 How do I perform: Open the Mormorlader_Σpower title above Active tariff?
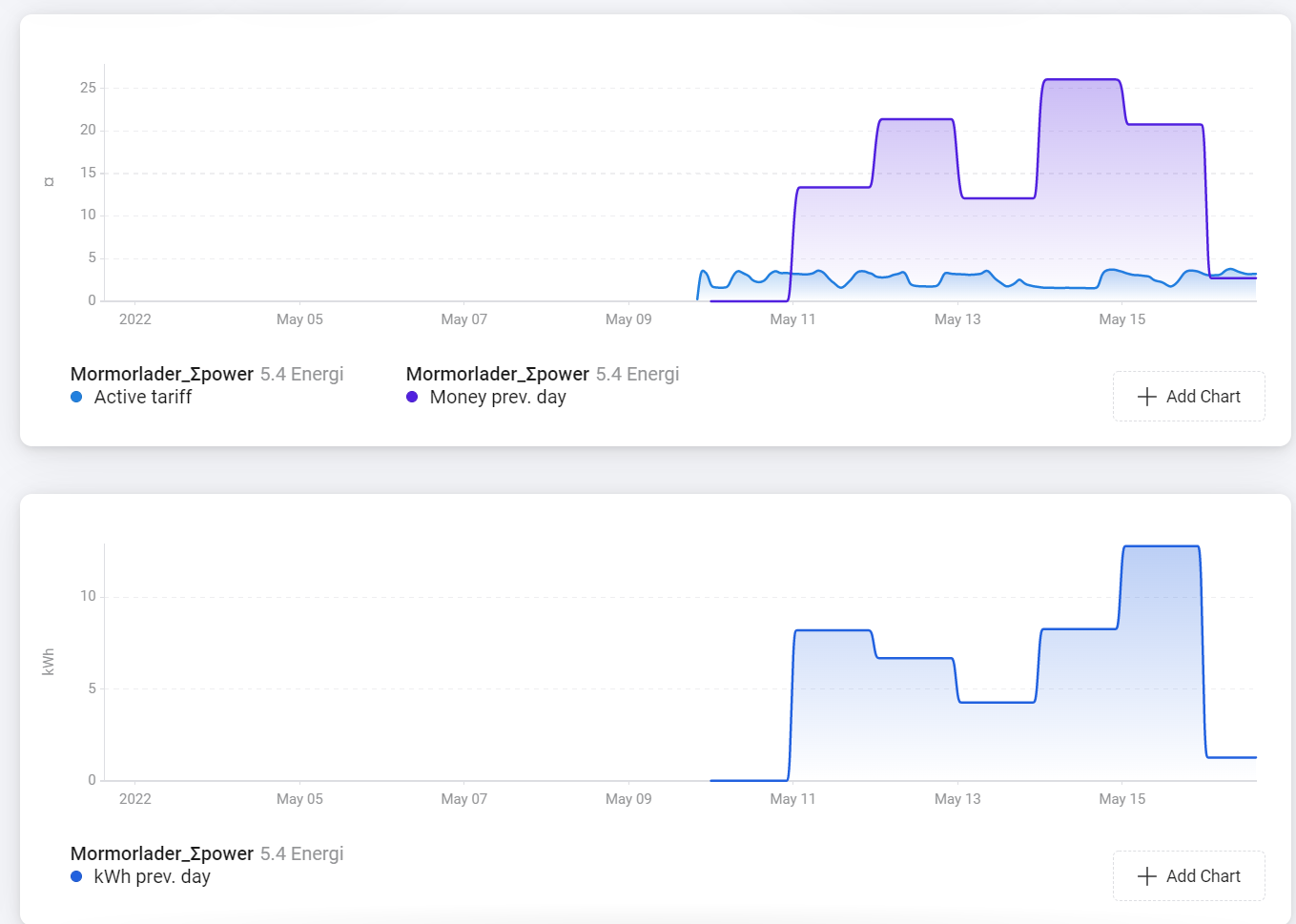(x=162, y=374)
